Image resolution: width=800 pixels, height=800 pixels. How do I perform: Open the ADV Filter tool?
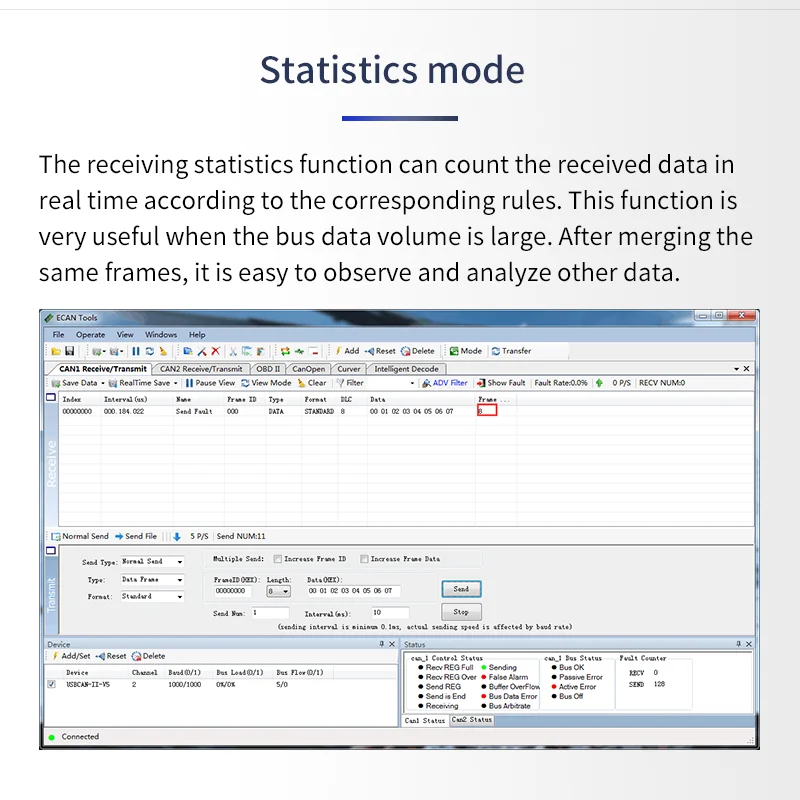coord(426,383)
